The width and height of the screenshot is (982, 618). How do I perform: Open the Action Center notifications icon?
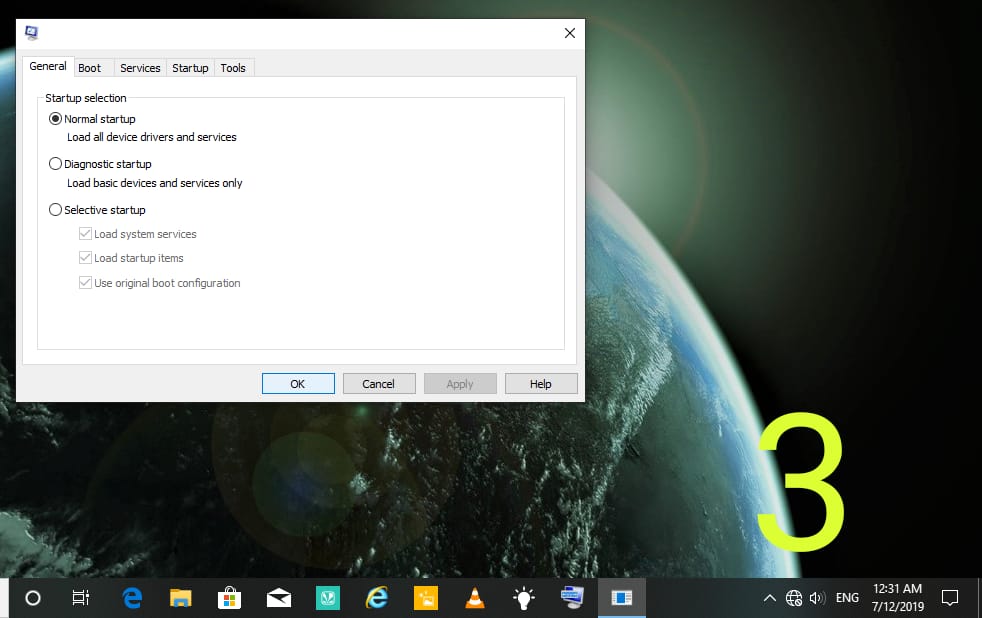(949, 598)
